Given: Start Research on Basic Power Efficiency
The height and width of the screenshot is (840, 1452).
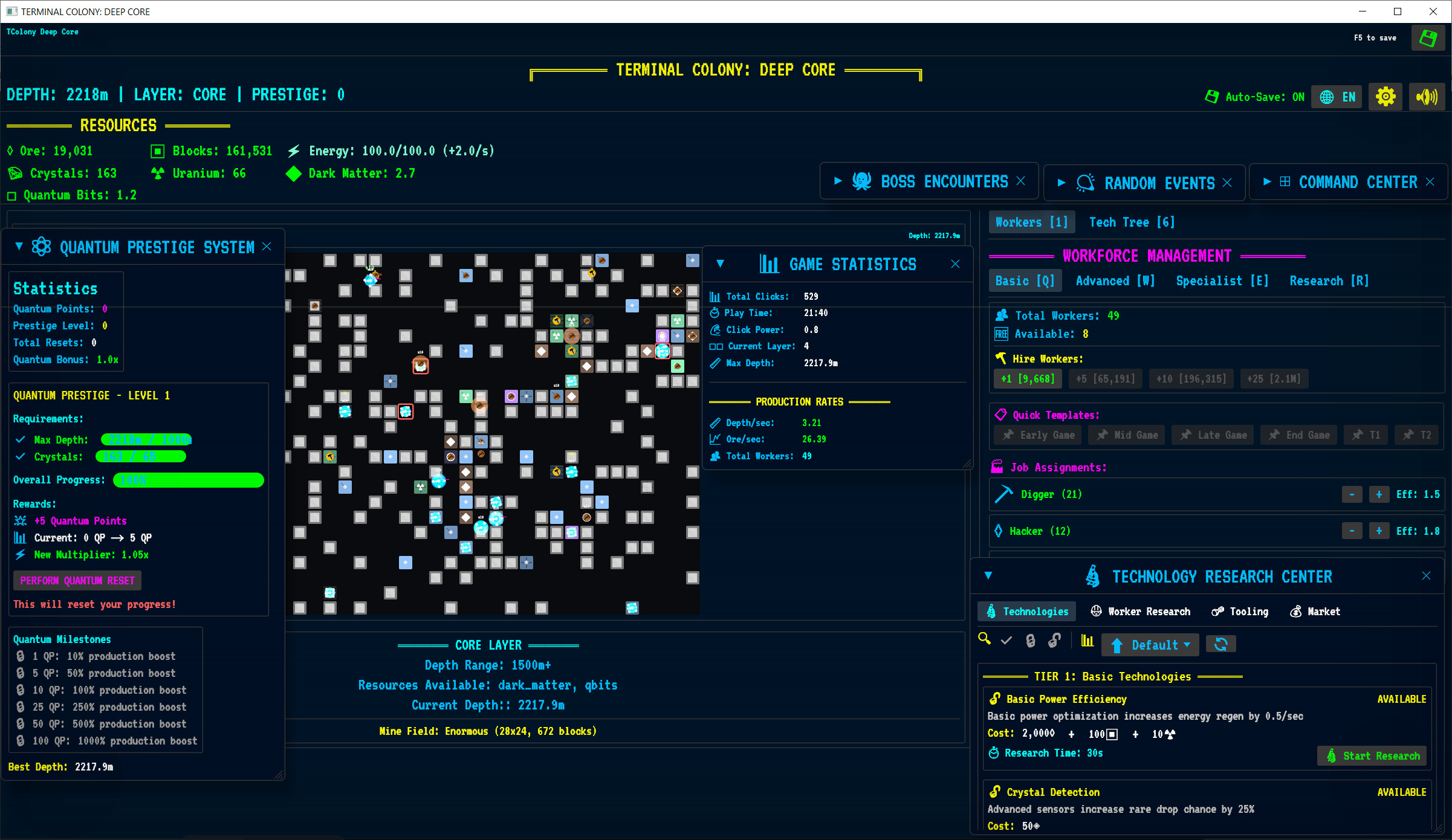Looking at the screenshot, I should [x=1372, y=755].
